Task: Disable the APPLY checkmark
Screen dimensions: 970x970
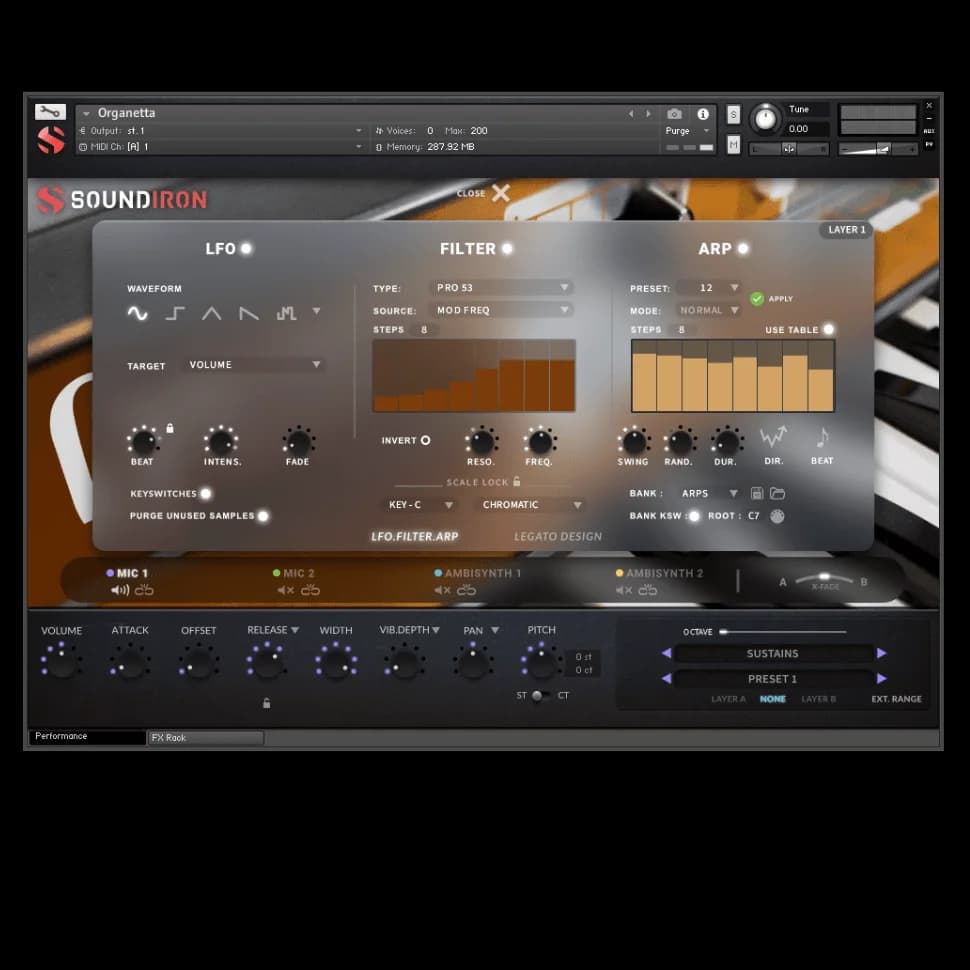Action: tap(757, 297)
